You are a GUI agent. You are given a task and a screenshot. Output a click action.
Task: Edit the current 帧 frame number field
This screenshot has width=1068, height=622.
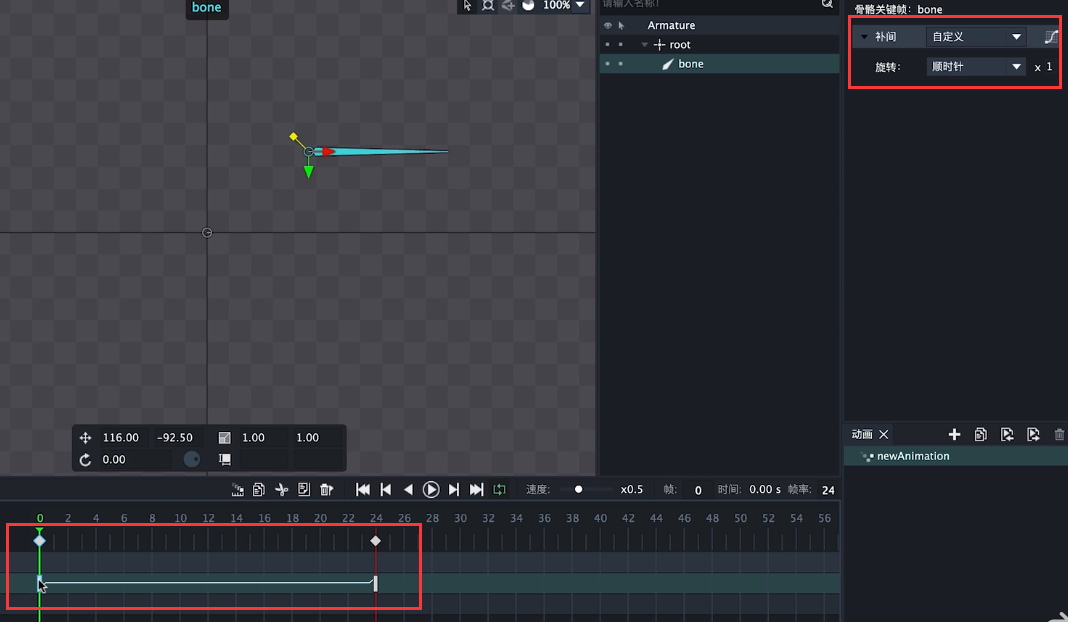pyautogui.click(x=697, y=490)
